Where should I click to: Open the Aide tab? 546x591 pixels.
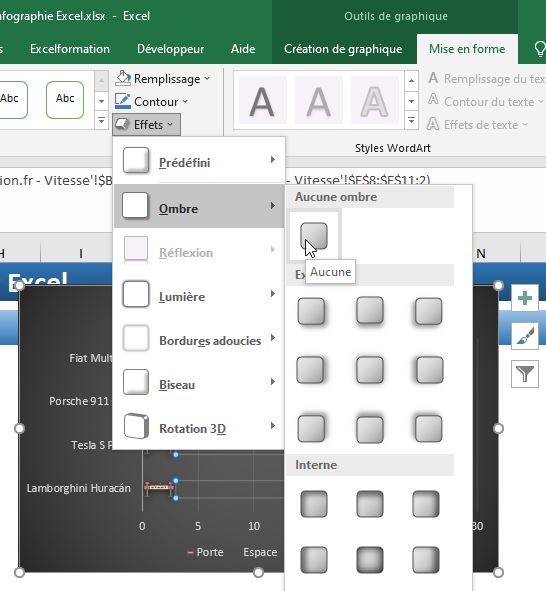pyautogui.click(x=243, y=49)
